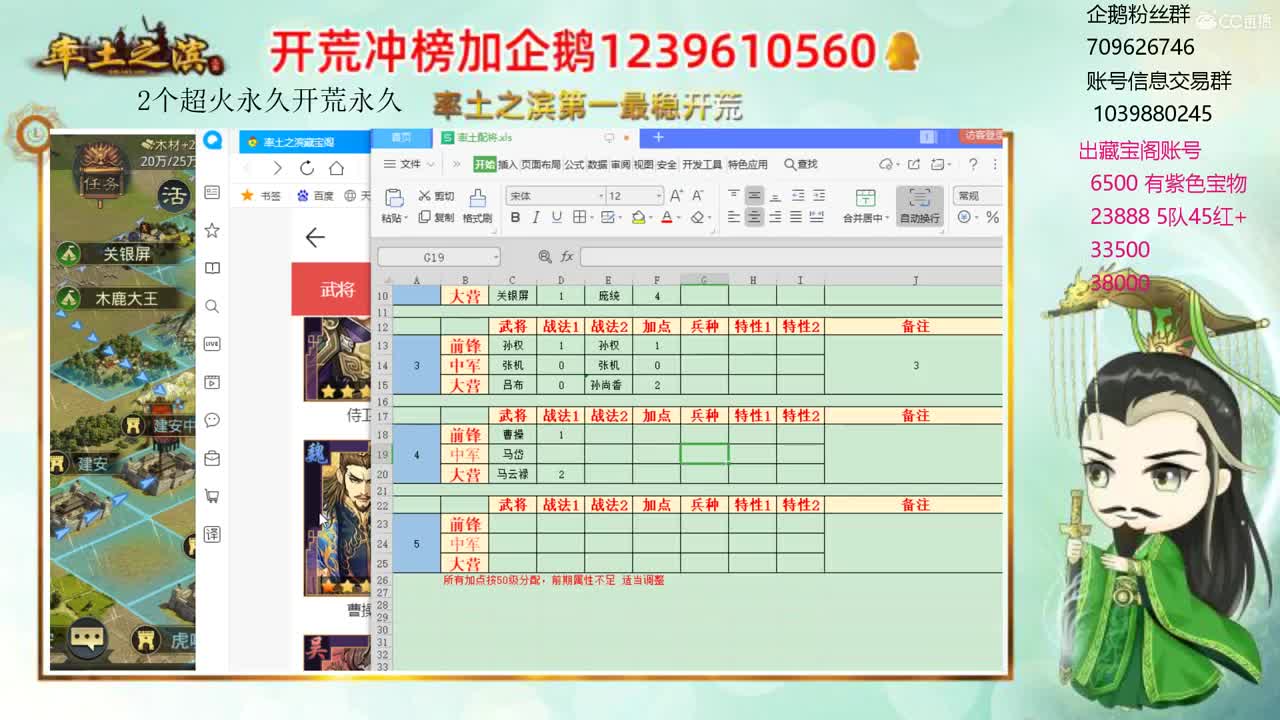Click the Paste icon in WPS ribbon

coord(393,197)
